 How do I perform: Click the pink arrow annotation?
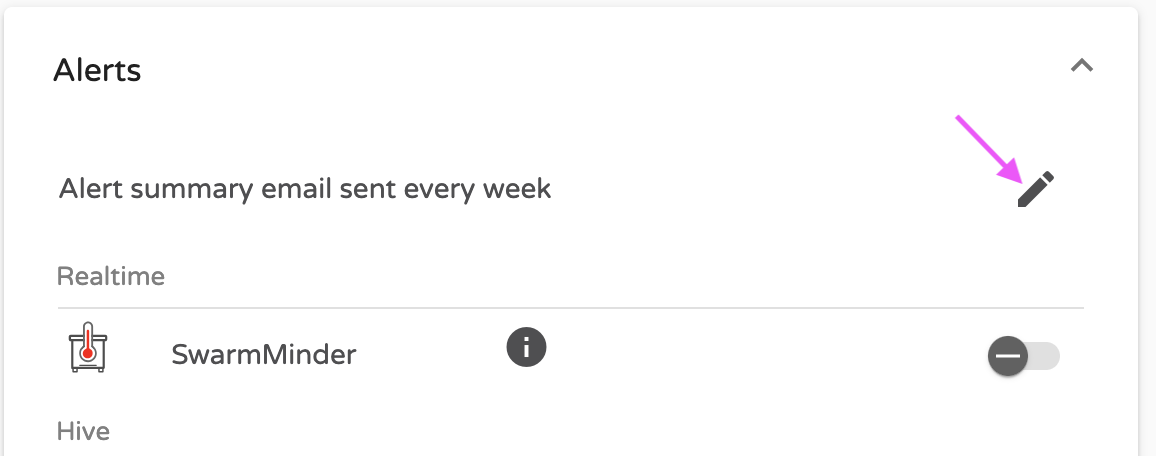point(989,149)
